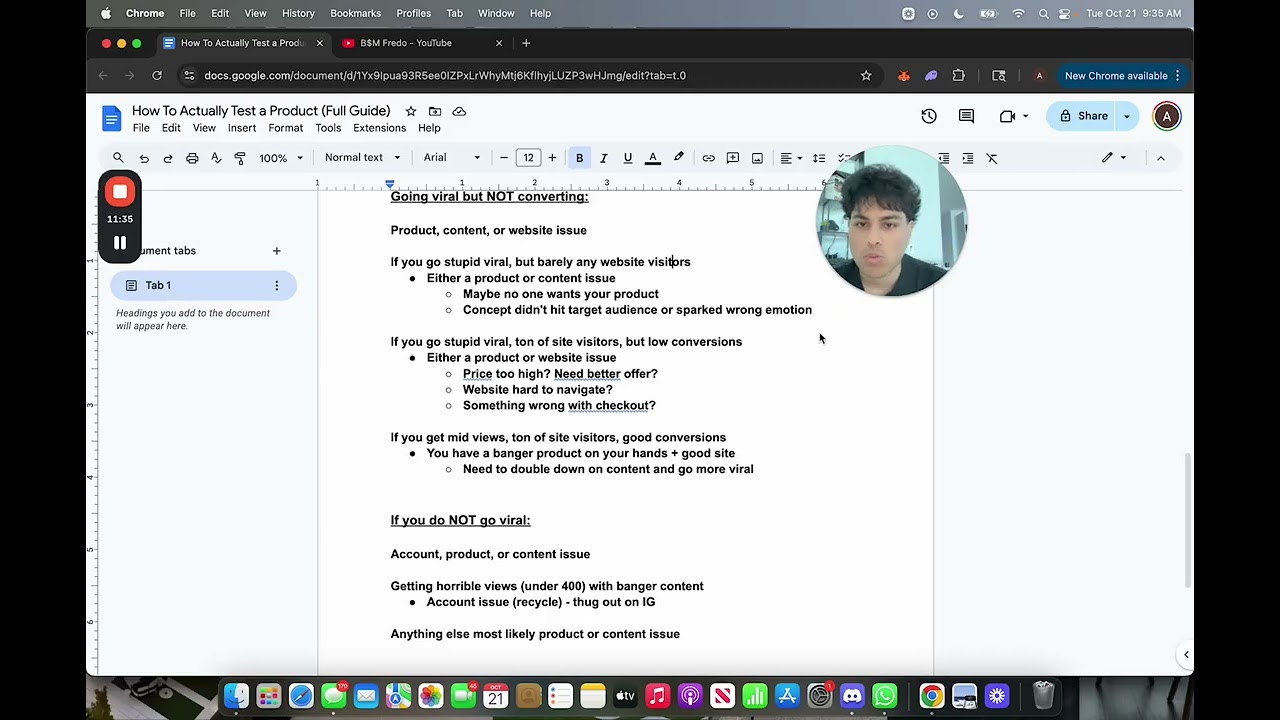The height and width of the screenshot is (720, 1280).
Task: Open the Format menu in Docs
Action: (x=285, y=128)
